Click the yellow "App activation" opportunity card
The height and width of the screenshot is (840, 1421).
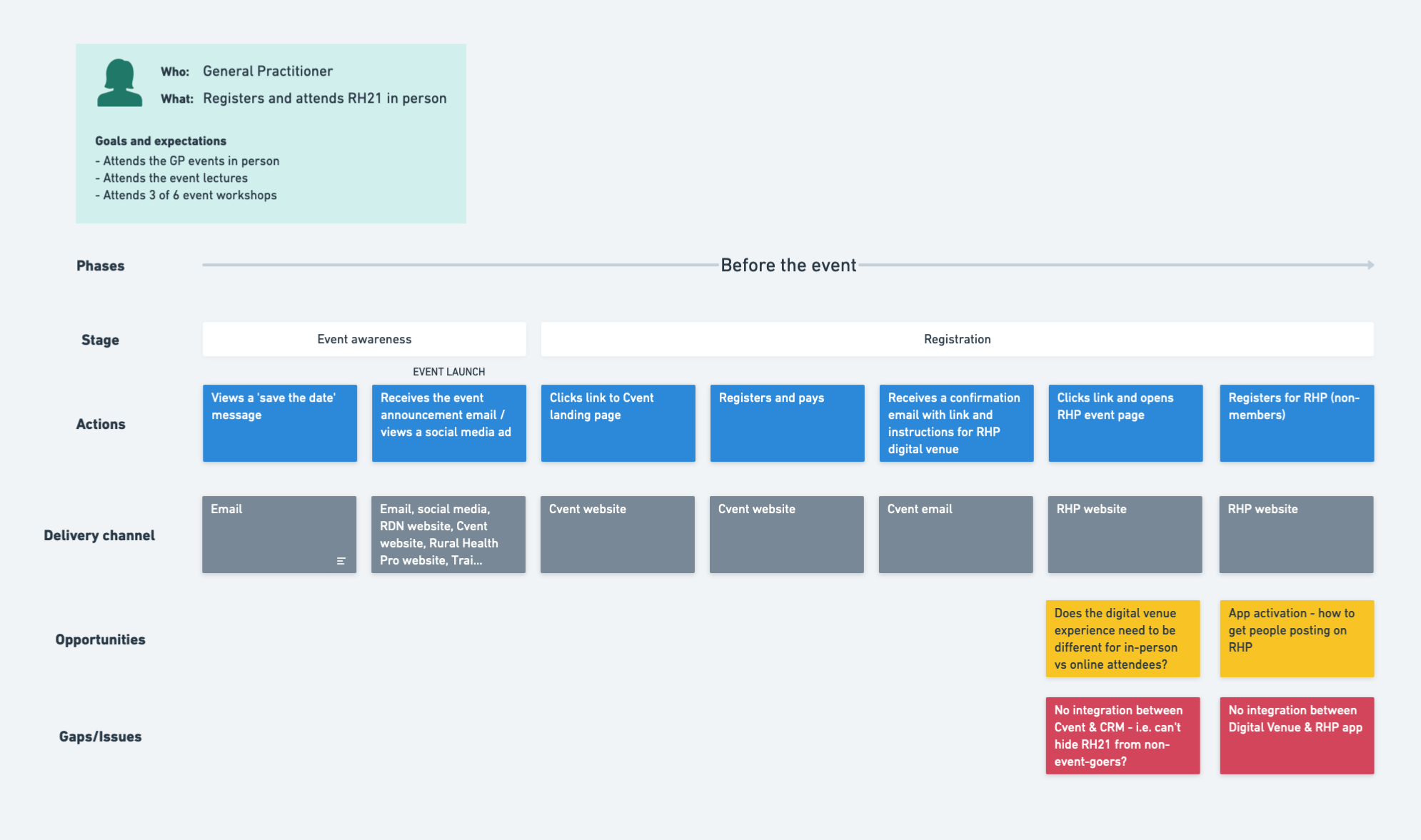[1296, 639]
